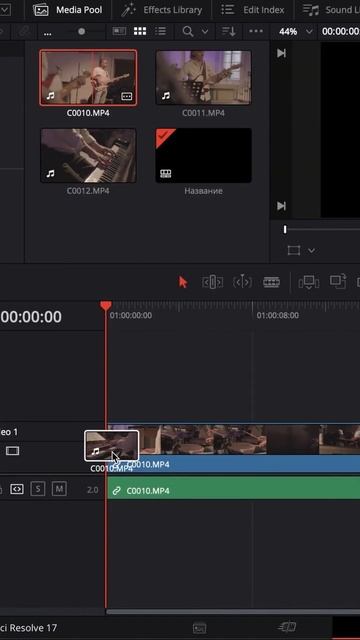Expand the viewer overlay mode dropdown
Viewport: 360px width, 640px height.
[x=311, y=250]
